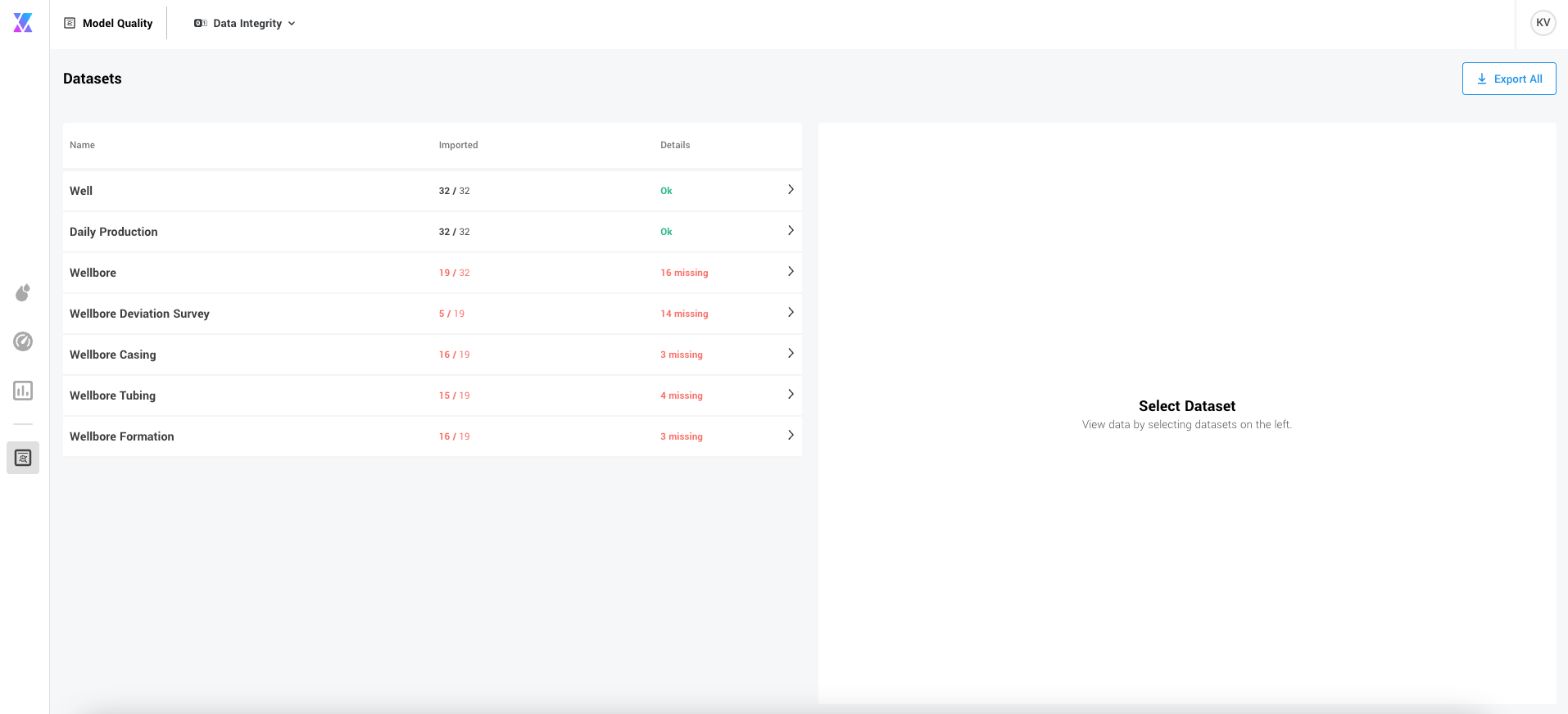1568x714 pixels.
Task: Select the Wellbore Formation dataset name
Action: (x=122, y=436)
